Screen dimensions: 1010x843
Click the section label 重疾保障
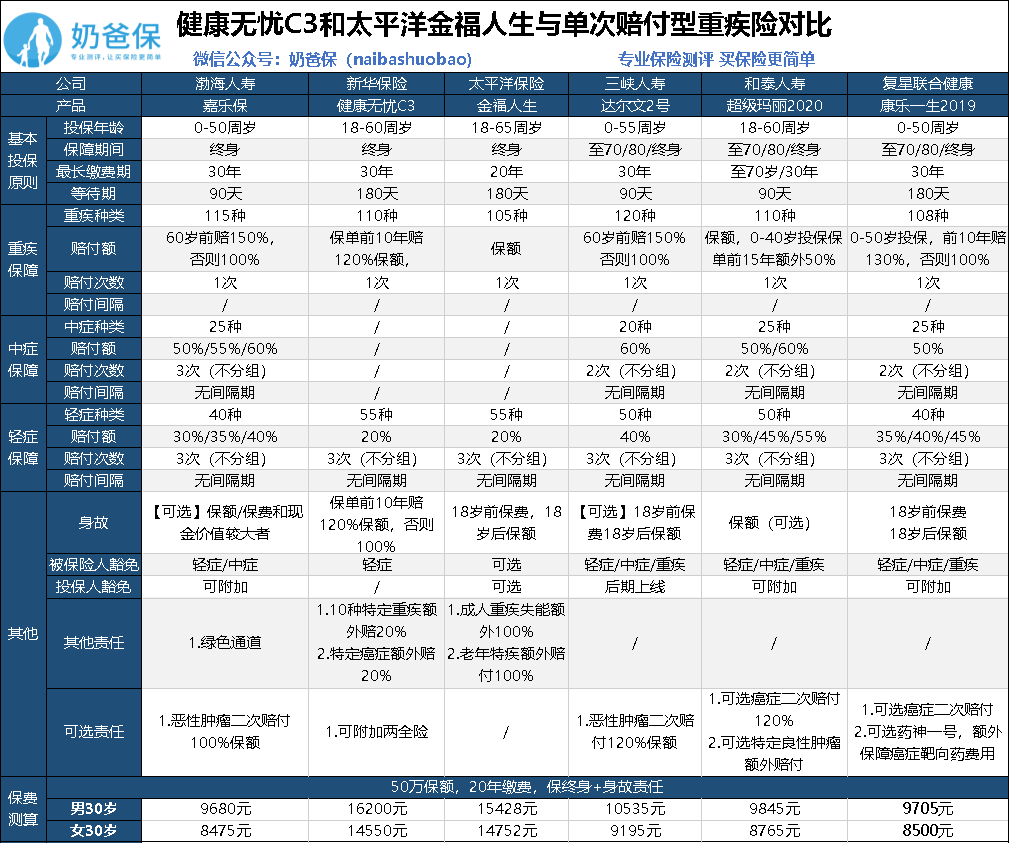(23, 260)
